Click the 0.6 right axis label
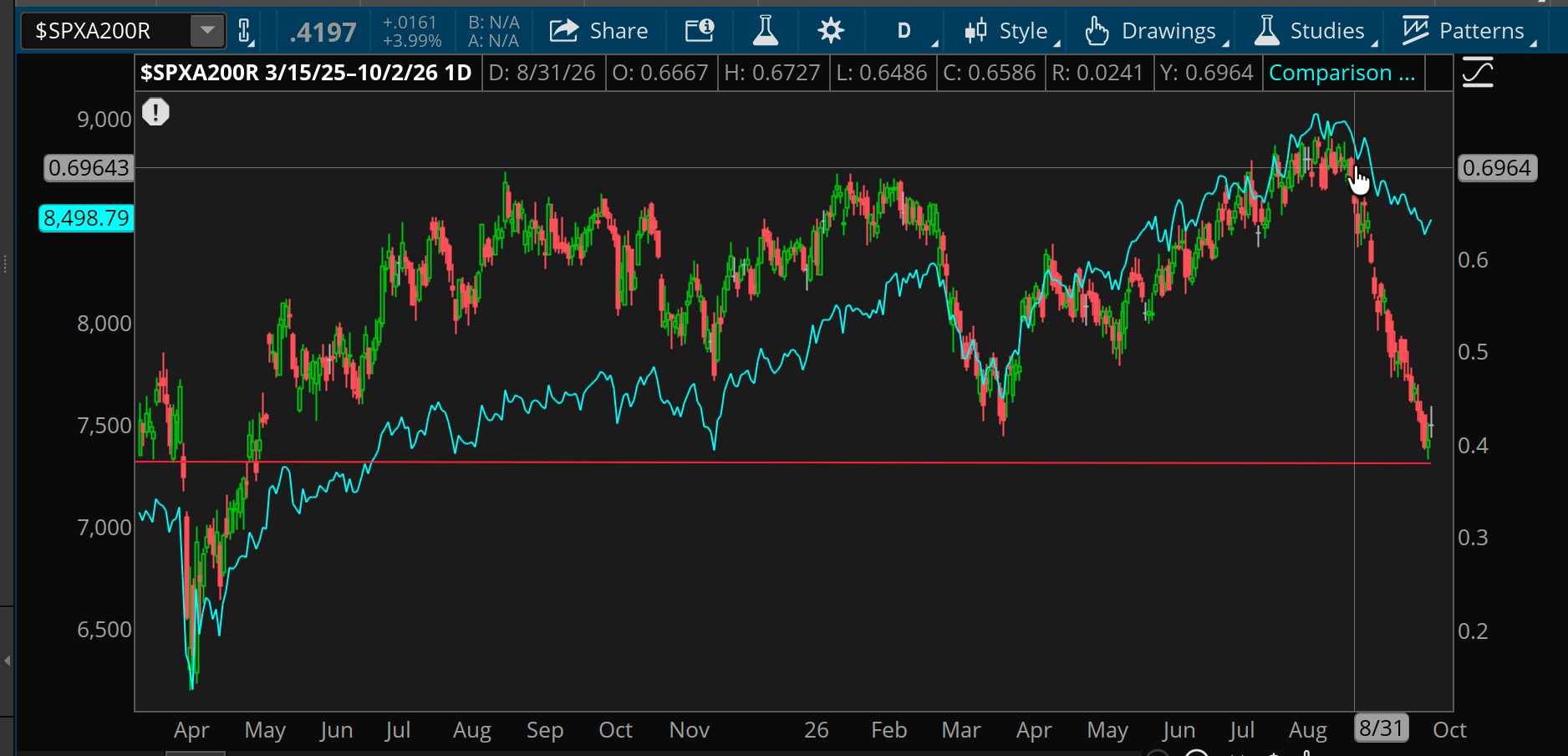 [1473, 260]
